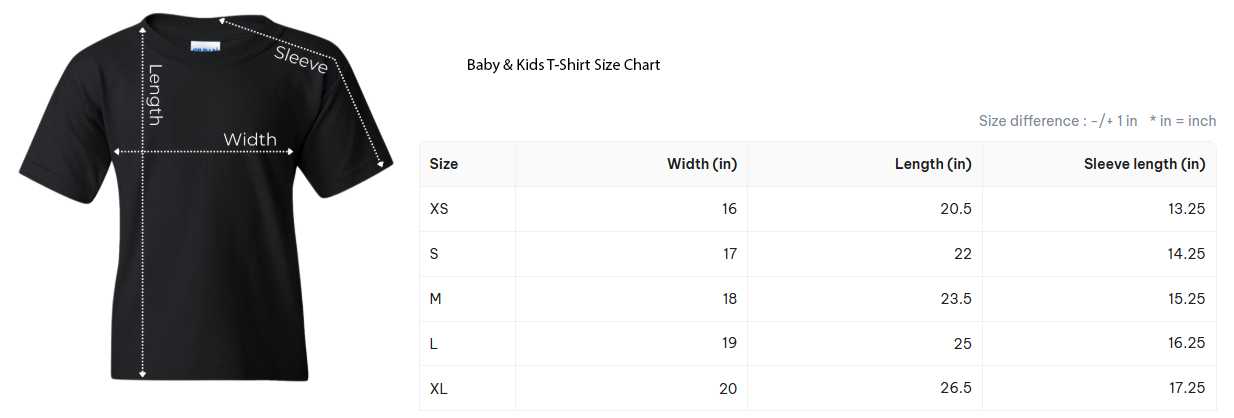Click the 25 length value for L
This screenshot has height=418, width=1234.
point(962,344)
